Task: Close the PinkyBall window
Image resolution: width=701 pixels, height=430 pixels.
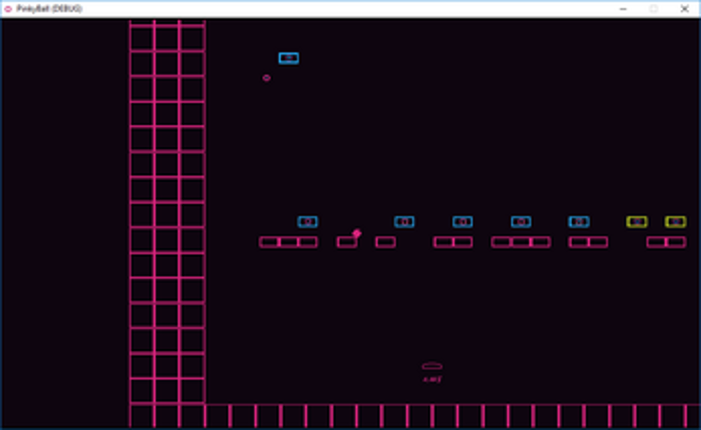Action: coord(684,9)
